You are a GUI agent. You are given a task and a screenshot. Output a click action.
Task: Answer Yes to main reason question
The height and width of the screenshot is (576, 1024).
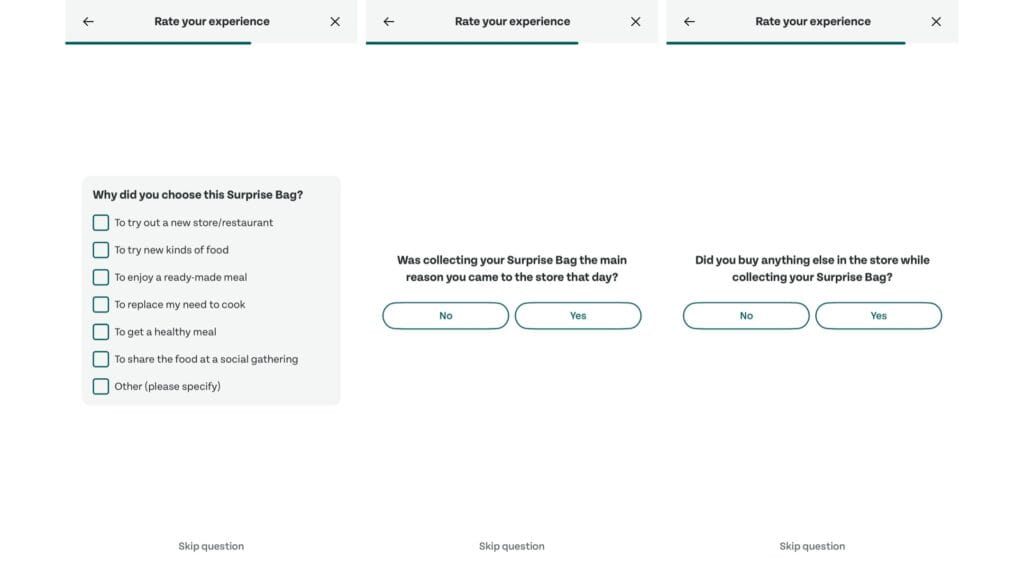[578, 315]
